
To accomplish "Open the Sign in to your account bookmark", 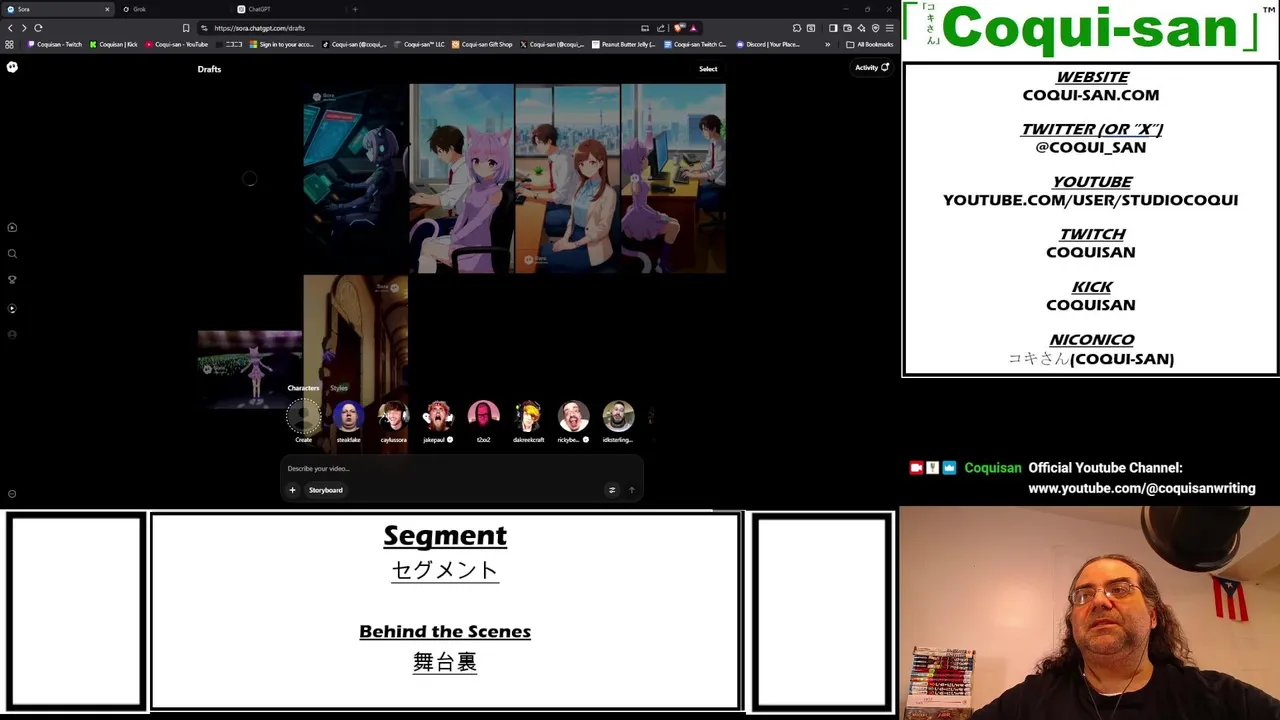I will [282, 44].
